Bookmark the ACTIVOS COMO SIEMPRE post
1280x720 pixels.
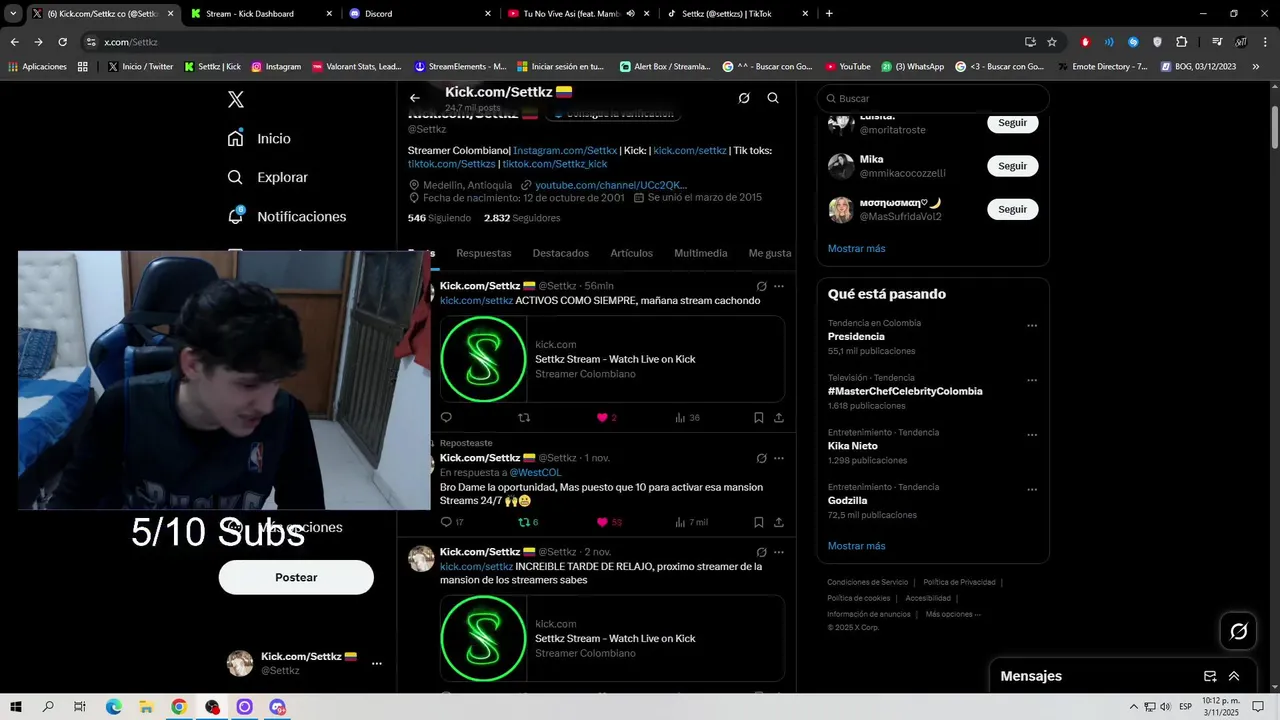[758, 418]
